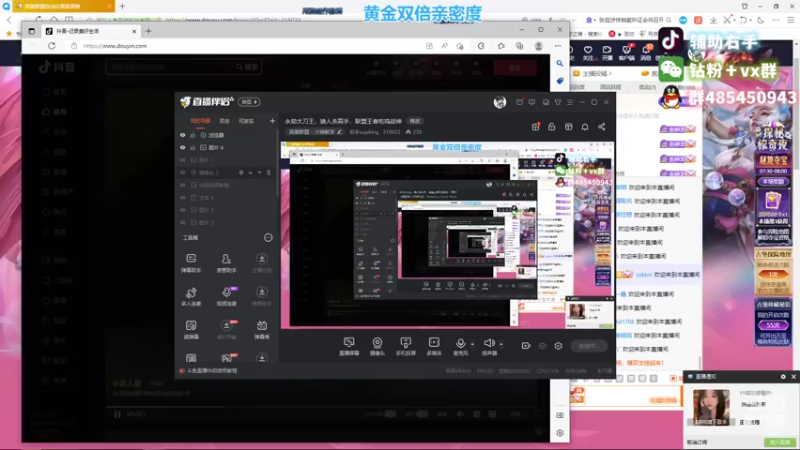
Task: Expand speaker options arrow
Action: click(x=501, y=344)
